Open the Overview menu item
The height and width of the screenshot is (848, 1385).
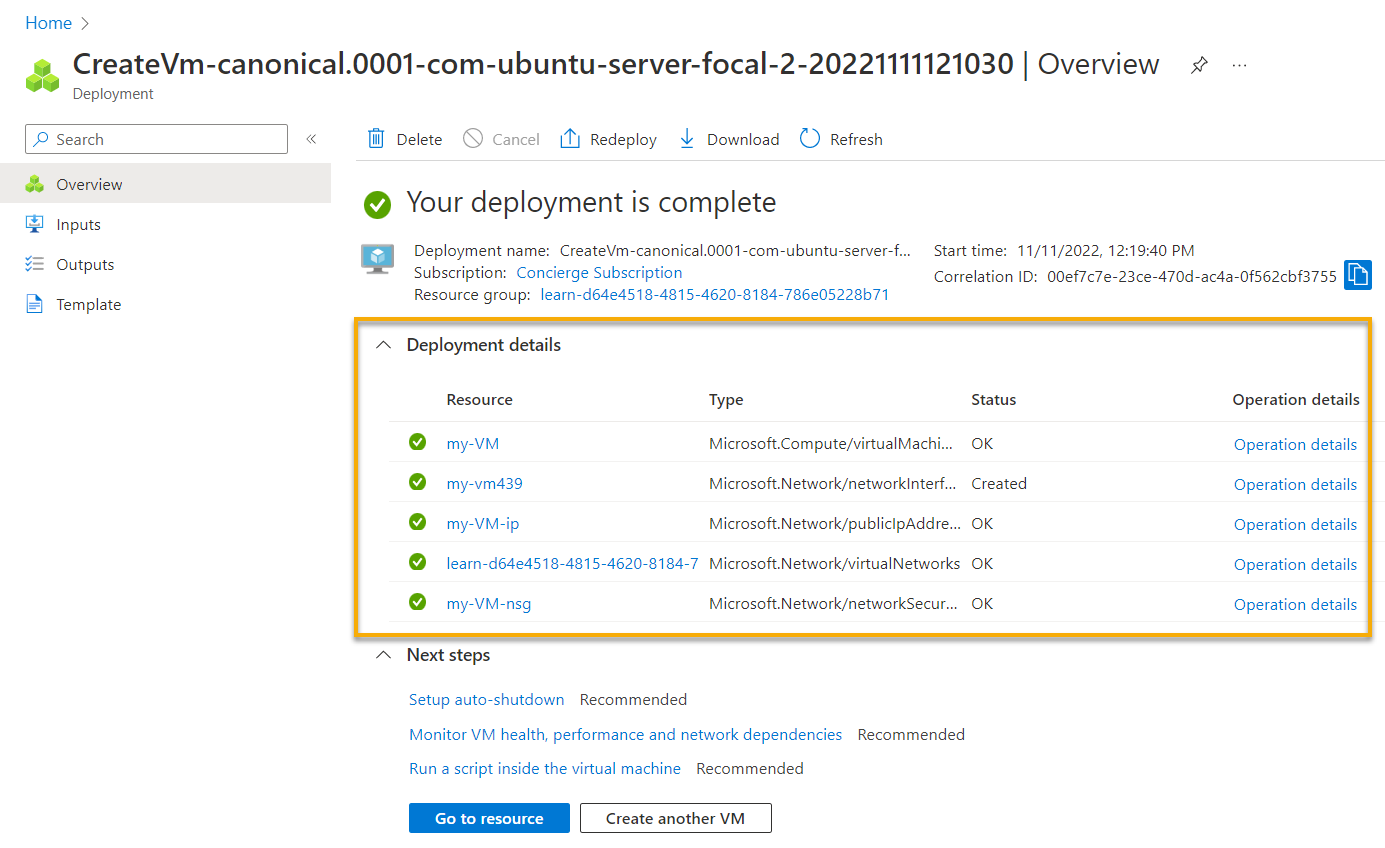165,184
